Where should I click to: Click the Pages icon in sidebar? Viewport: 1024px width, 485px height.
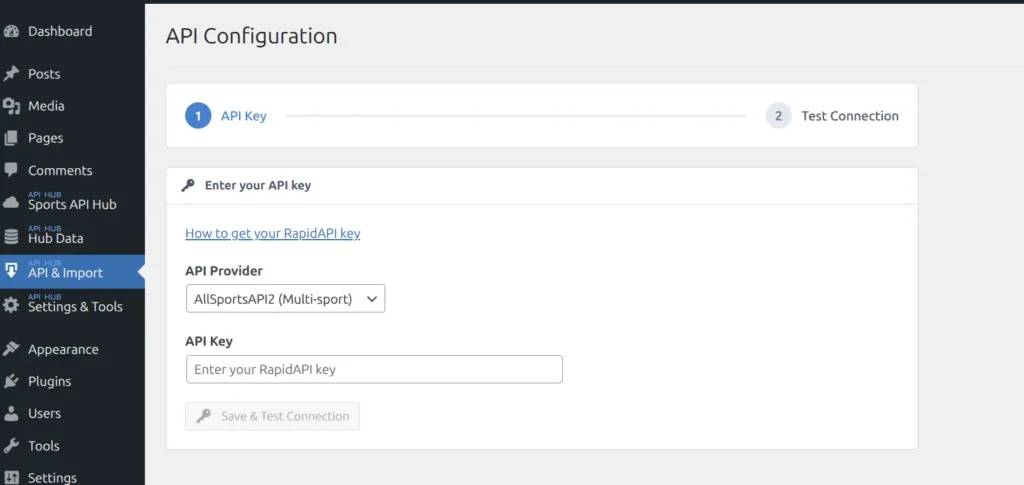coord(11,138)
